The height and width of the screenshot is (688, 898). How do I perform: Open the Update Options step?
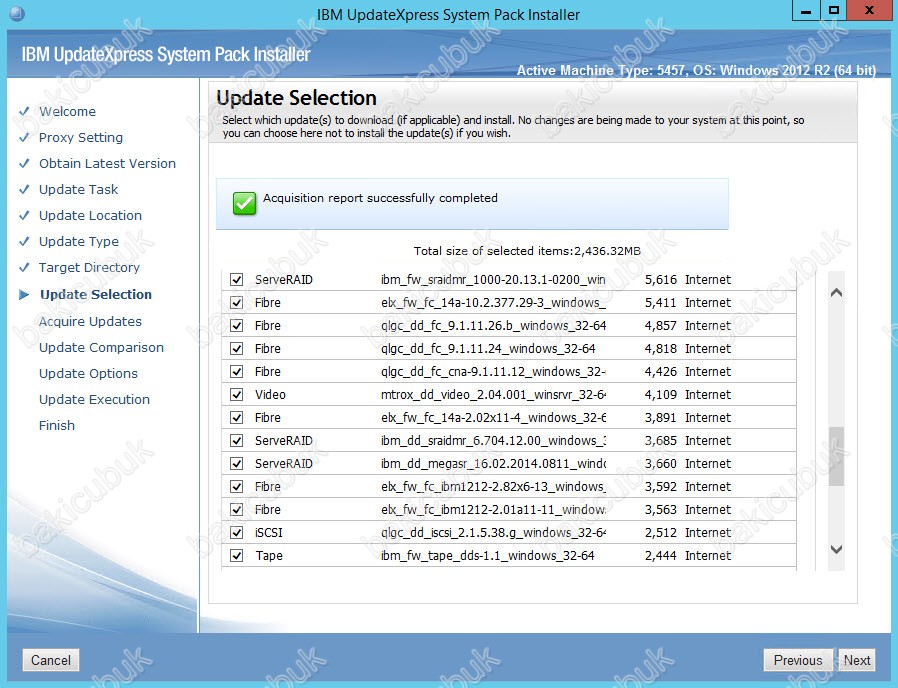point(88,374)
